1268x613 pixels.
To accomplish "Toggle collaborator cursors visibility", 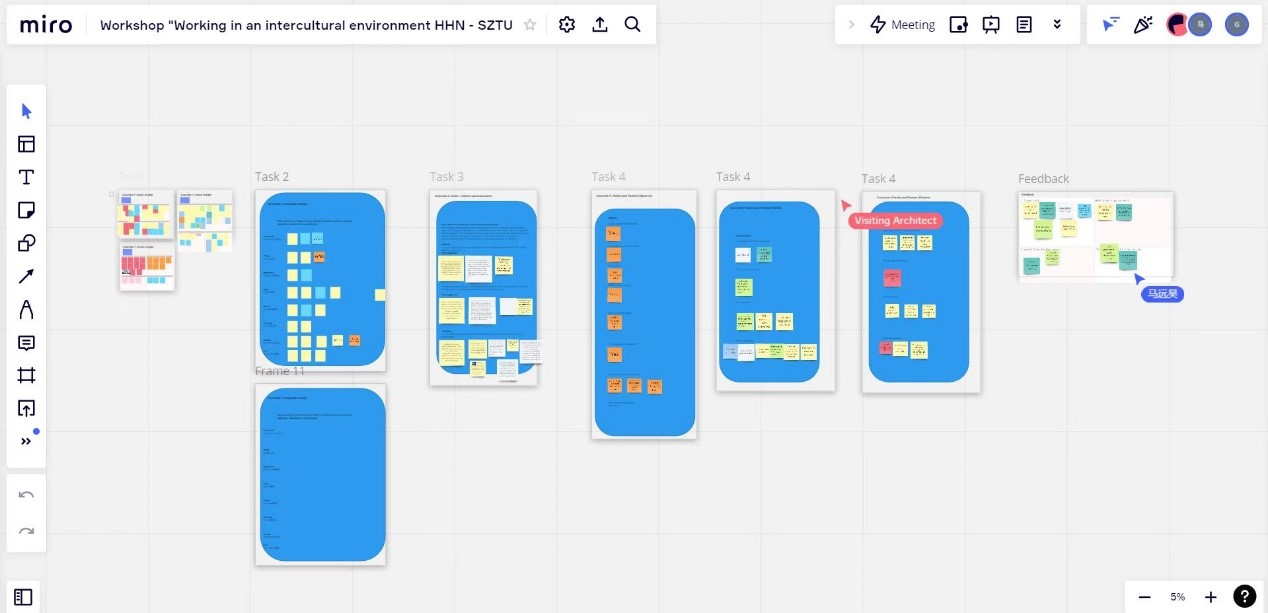I will pos(1110,25).
